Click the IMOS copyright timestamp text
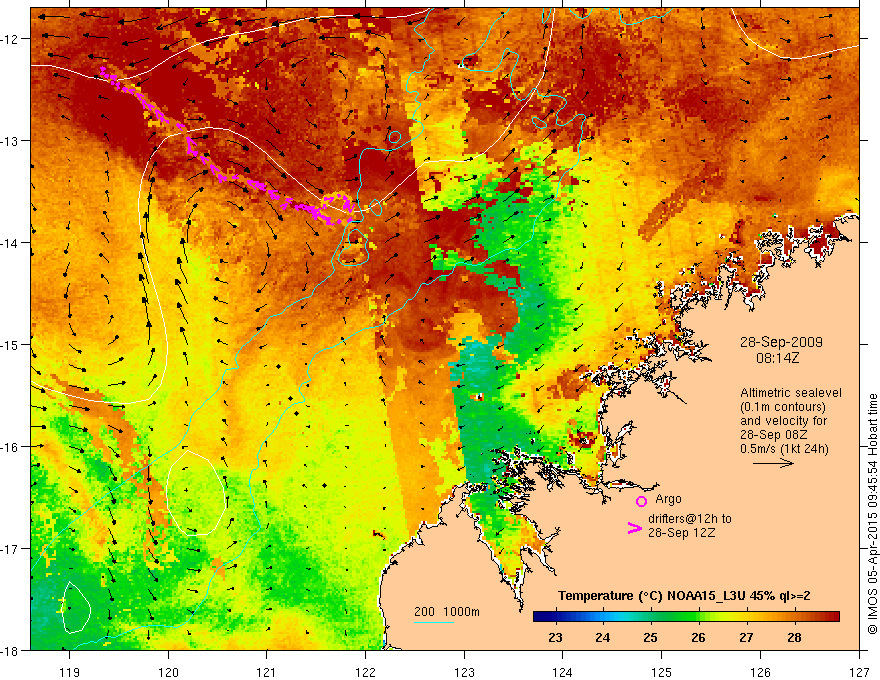The width and height of the screenshot is (880, 680). 872,514
